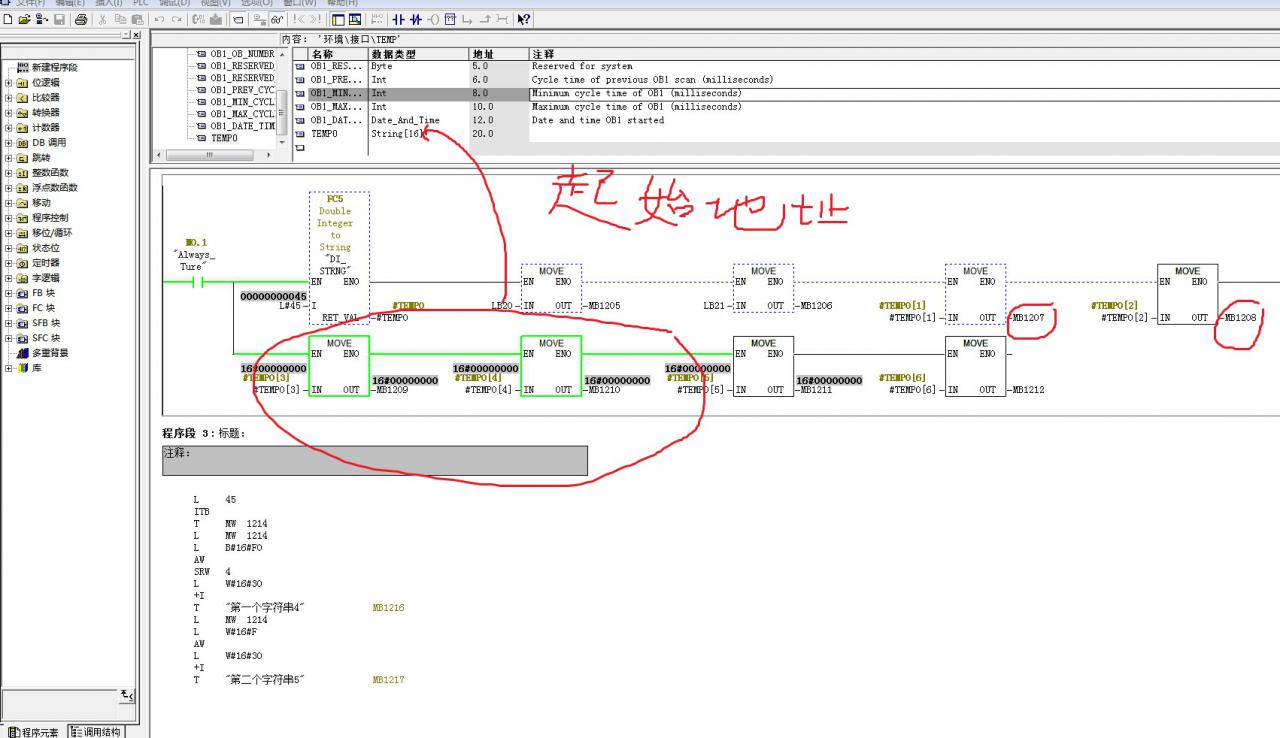This screenshot has height=738, width=1280.
Task: Expand the 比较器 tree node
Action: (x=9, y=97)
